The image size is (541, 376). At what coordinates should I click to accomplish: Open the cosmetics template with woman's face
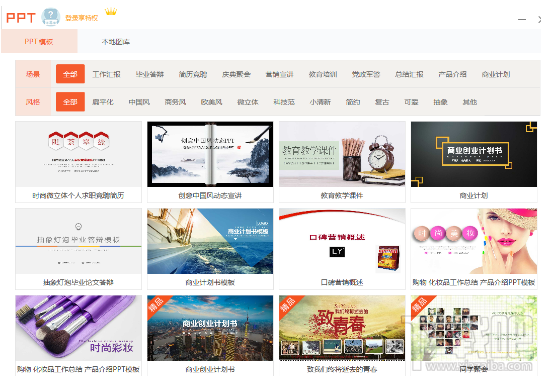[474, 241]
